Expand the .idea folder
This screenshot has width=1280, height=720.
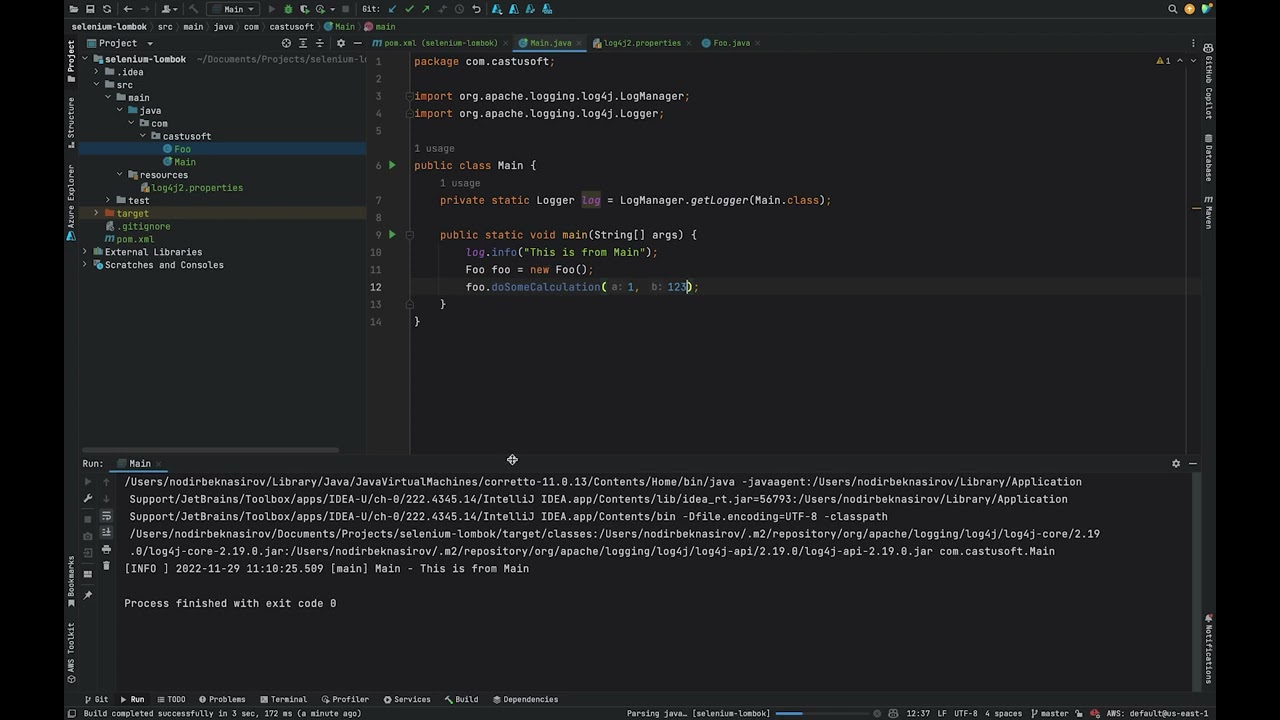[97, 72]
